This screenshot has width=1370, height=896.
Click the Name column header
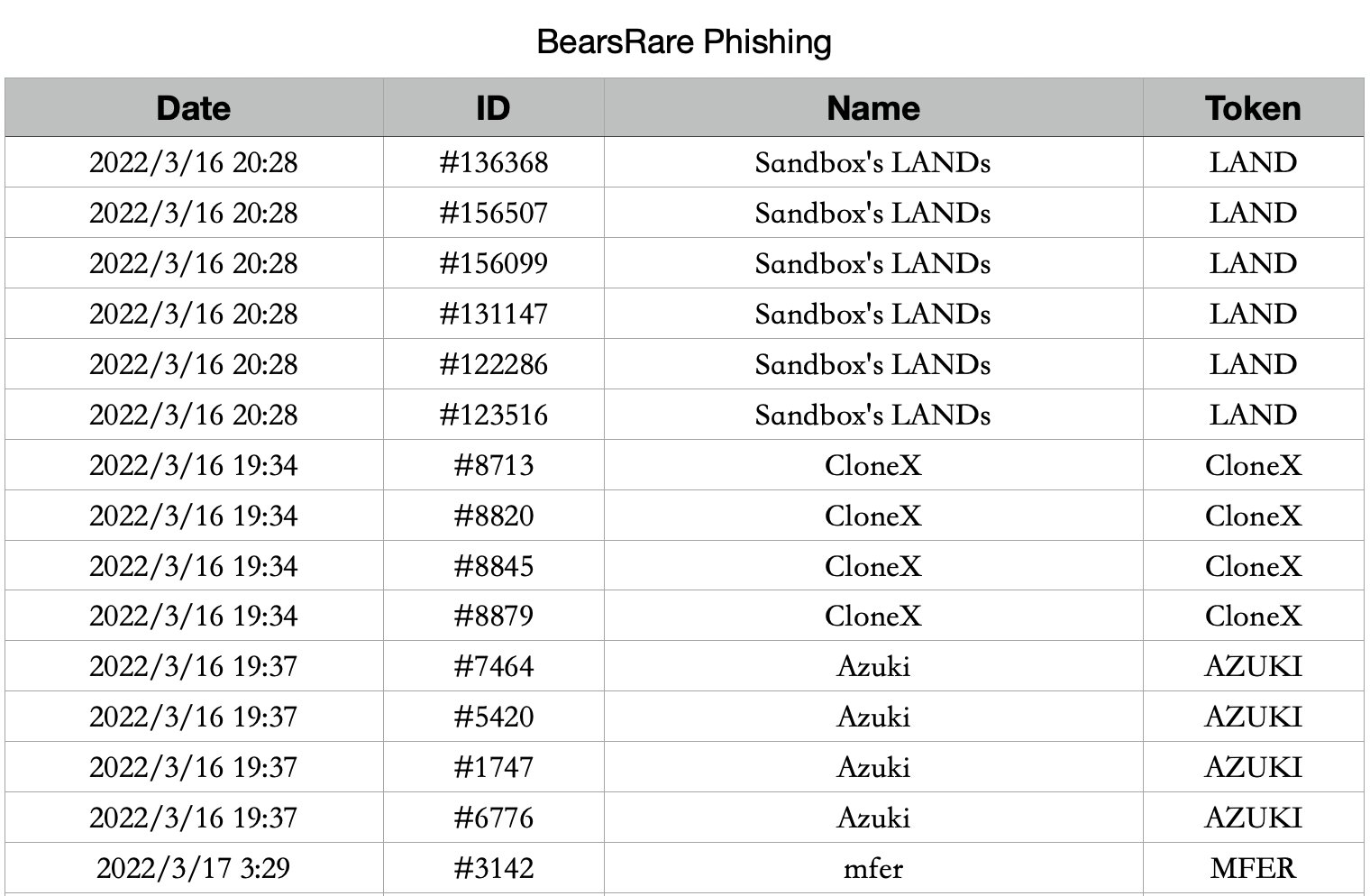pos(872,108)
